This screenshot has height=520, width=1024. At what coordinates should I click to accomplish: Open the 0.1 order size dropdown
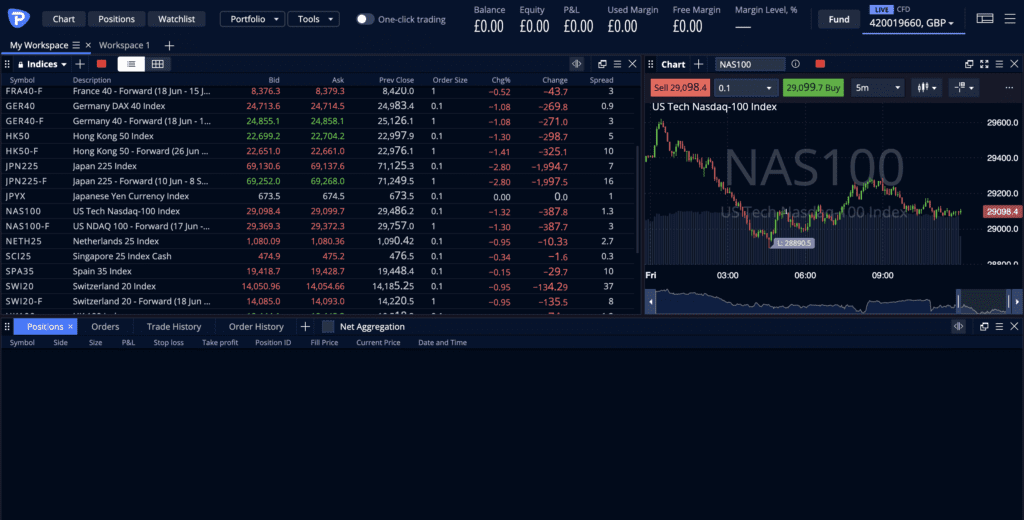746,88
